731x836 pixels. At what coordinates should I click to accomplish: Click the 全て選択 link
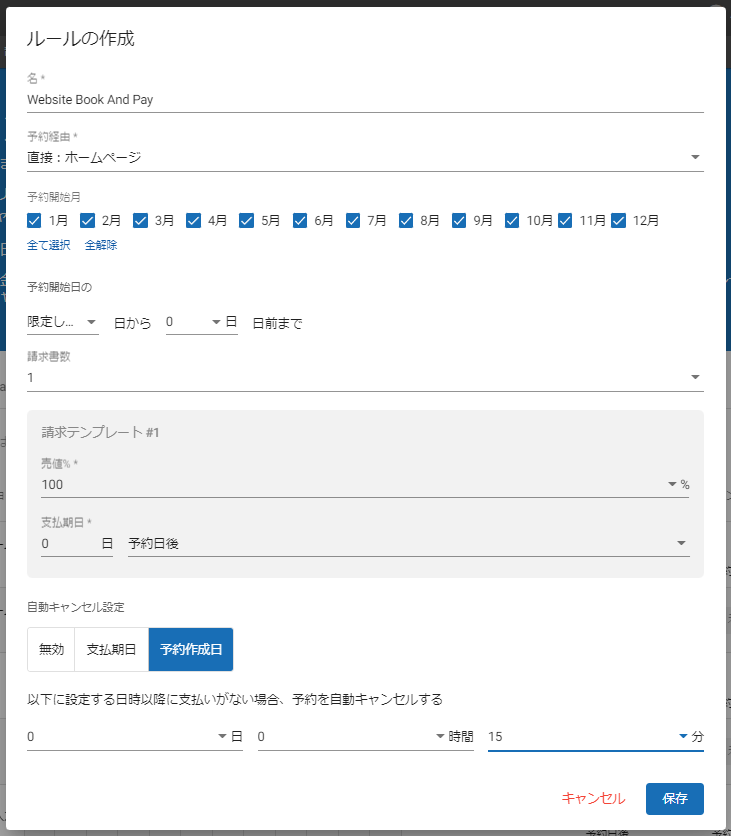click(x=48, y=245)
